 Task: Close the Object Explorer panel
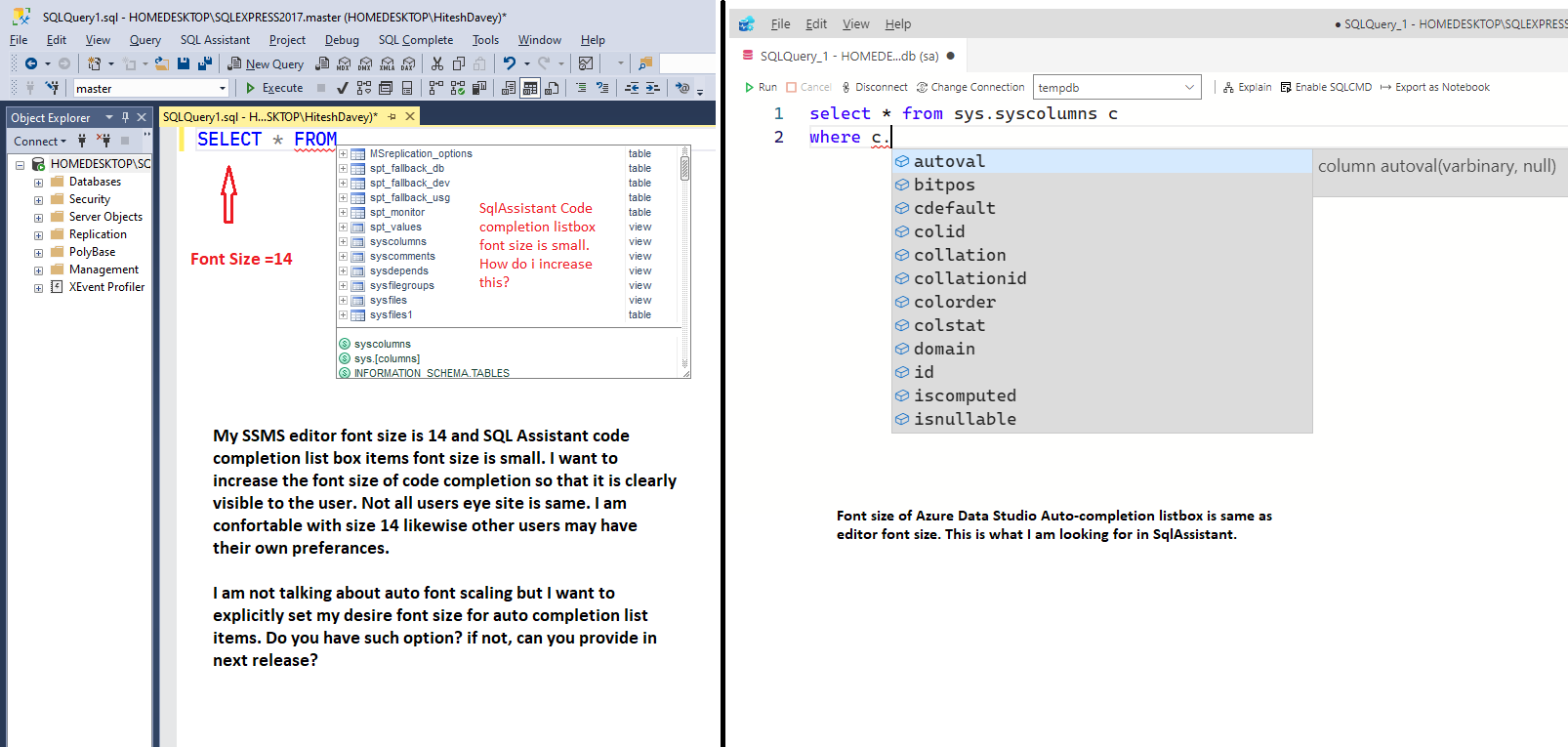point(142,117)
